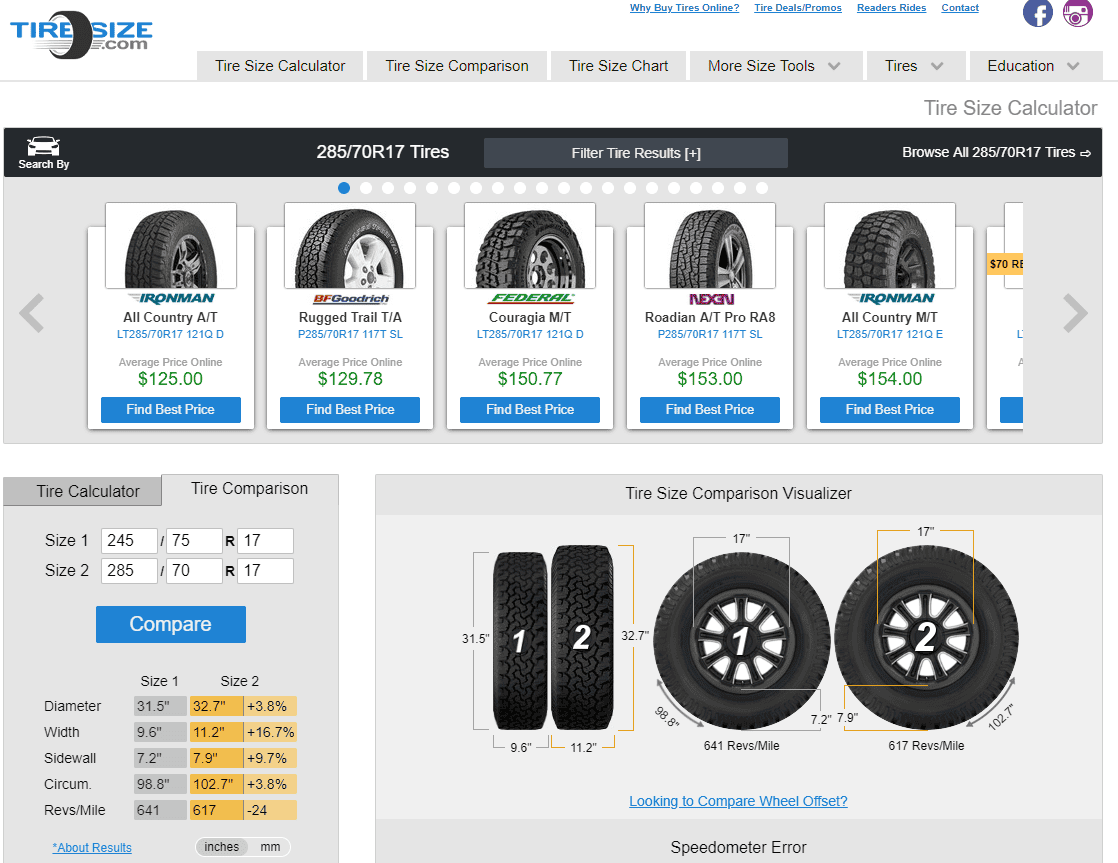Find Best Price for All Country A/T
The width and height of the screenshot is (1118, 863).
tap(170, 409)
